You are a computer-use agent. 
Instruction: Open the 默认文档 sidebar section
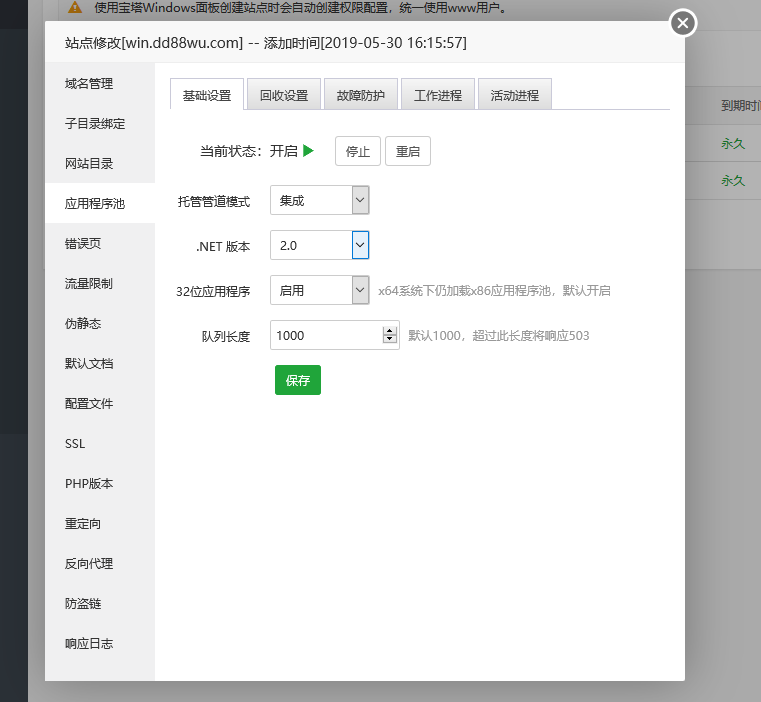(x=100, y=363)
